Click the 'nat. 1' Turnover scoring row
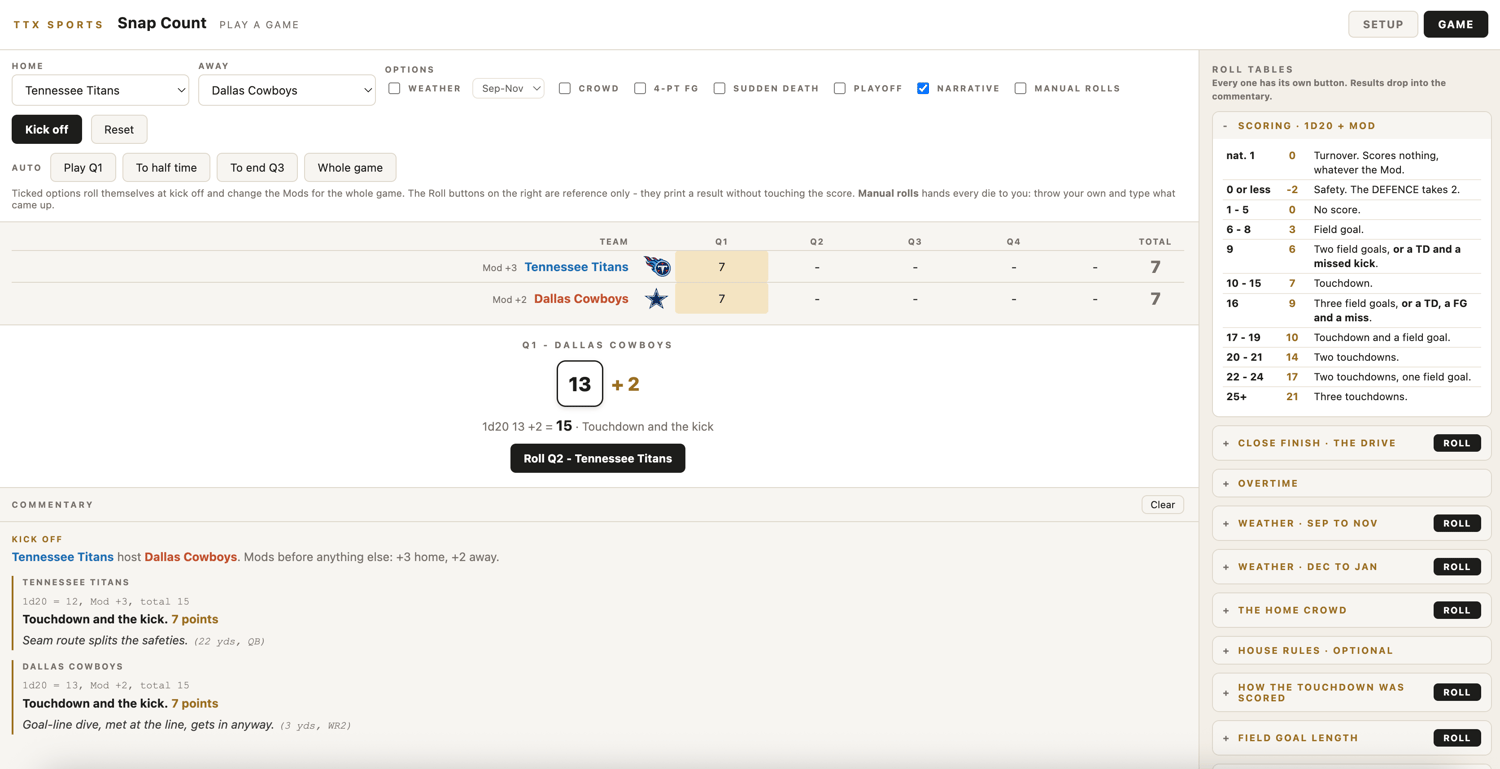This screenshot has width=1500, height=769. (x=1351, y=162)
